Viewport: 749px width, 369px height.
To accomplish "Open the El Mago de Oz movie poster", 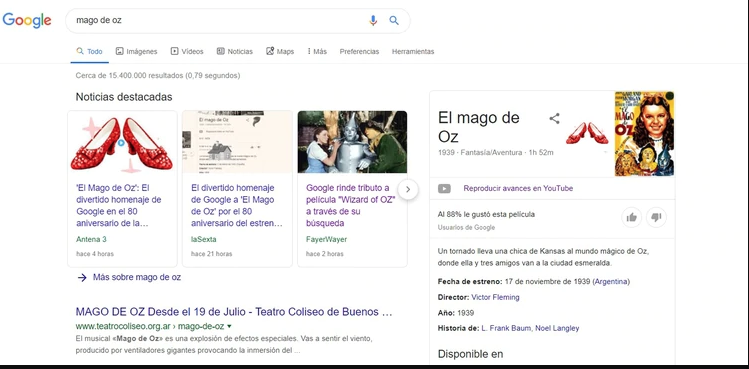I will point(644,133).
